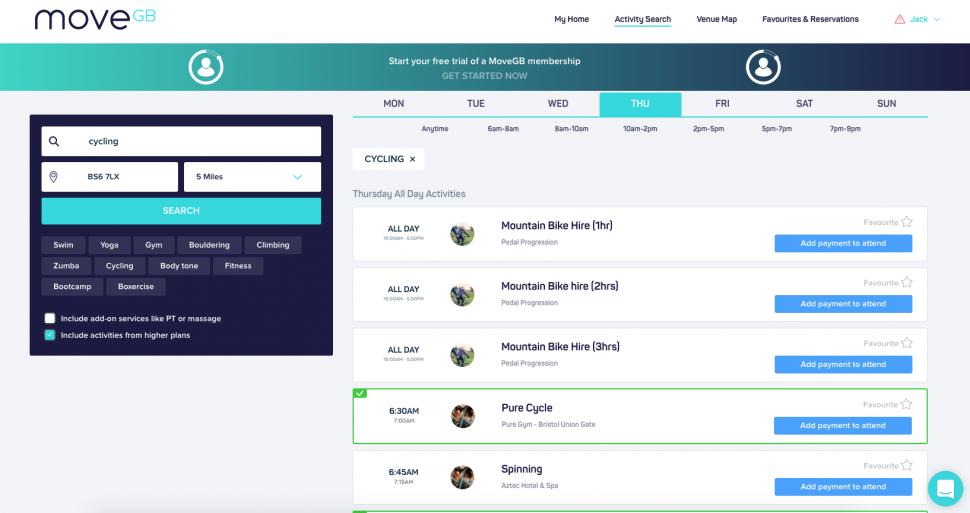Click the location pin icon
This screenshot has width=970, height=513.
tap(54, 177)
